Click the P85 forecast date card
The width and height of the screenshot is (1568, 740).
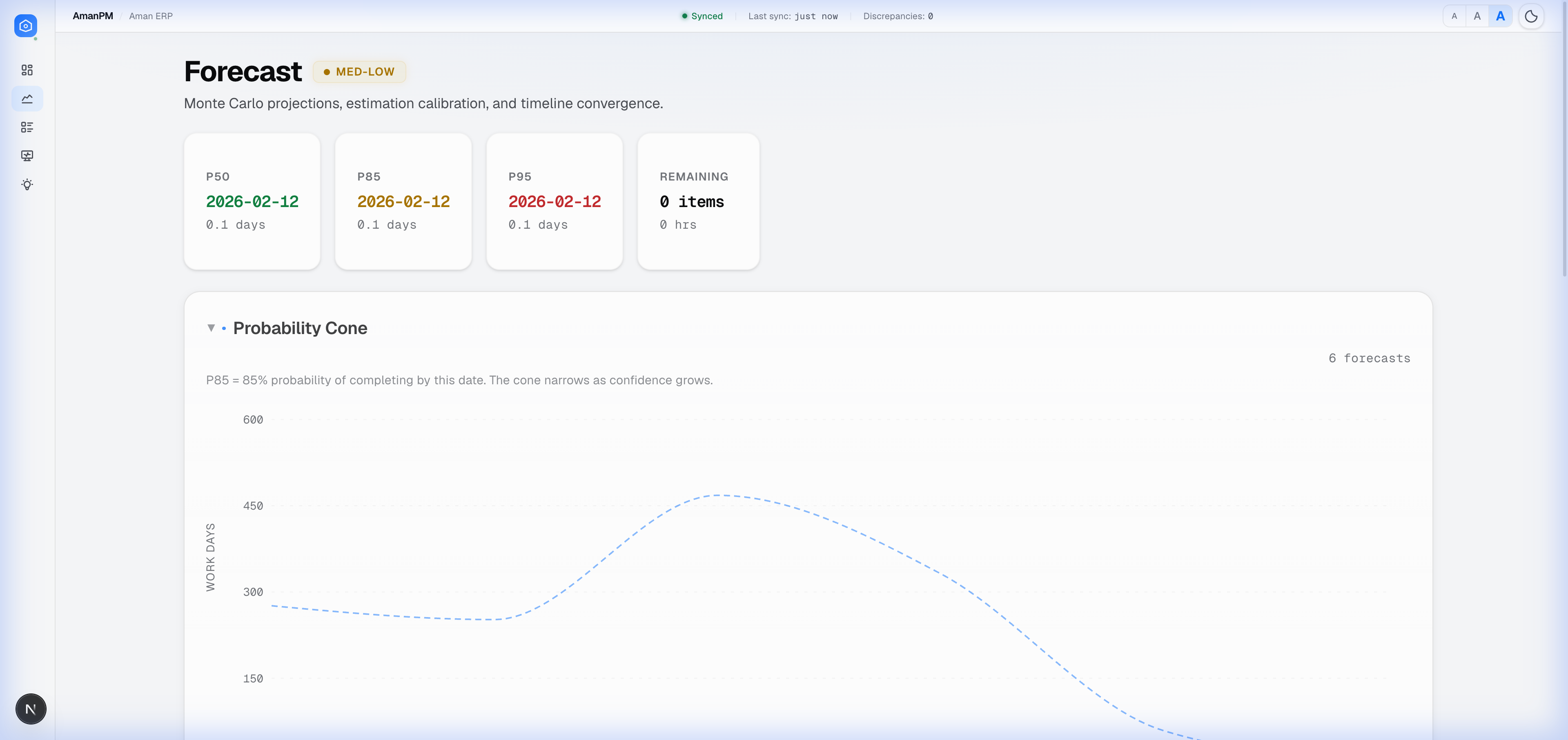coord(403,201)
